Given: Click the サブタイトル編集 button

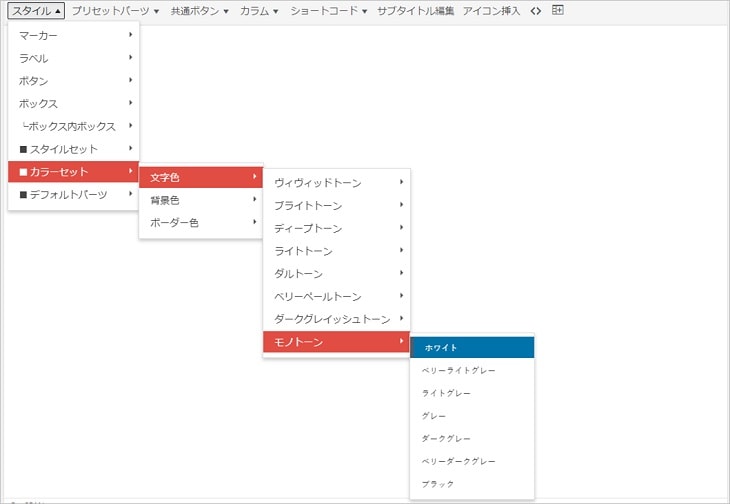Looking at the screenshot, I should click(x=415, y=11).
